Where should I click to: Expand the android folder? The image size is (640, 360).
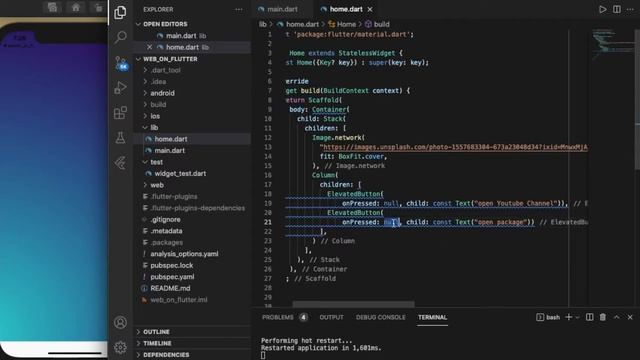tap(162, 93)
